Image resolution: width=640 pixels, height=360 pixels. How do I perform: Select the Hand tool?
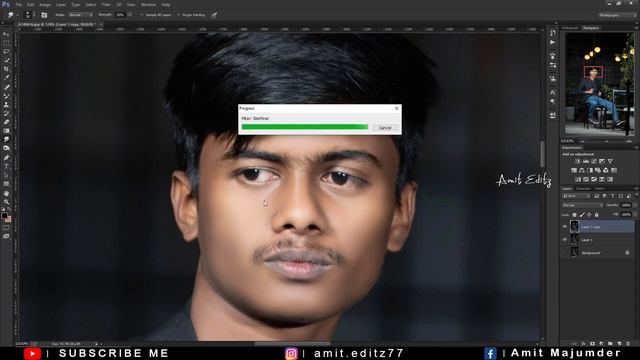coord(6,193)
